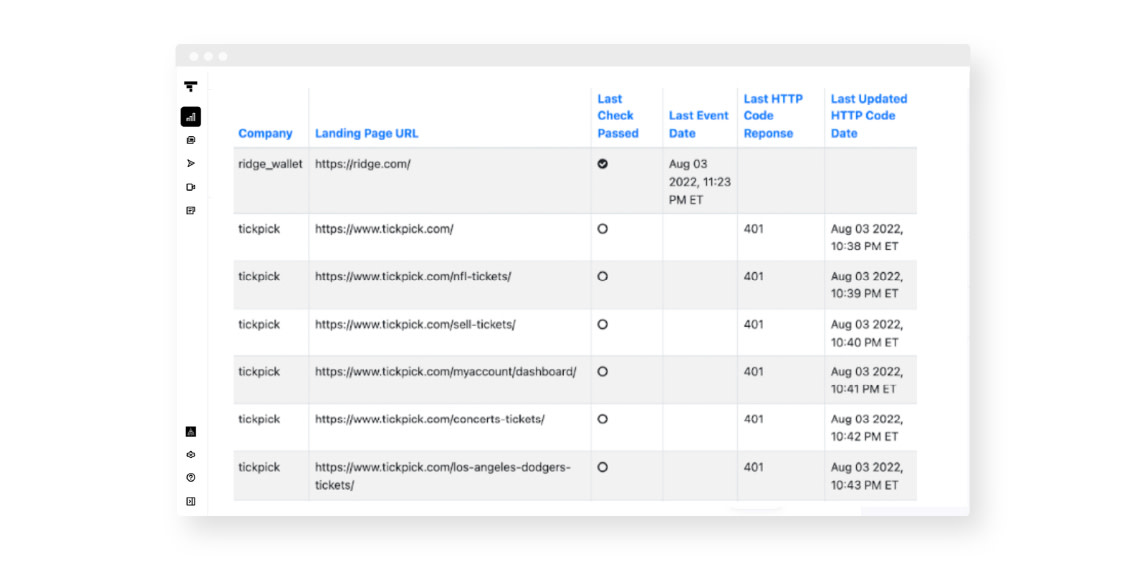Screen dimensions: 1141x562
Task: Open the chat message icon in the sidebar
Action: [191, 140]
